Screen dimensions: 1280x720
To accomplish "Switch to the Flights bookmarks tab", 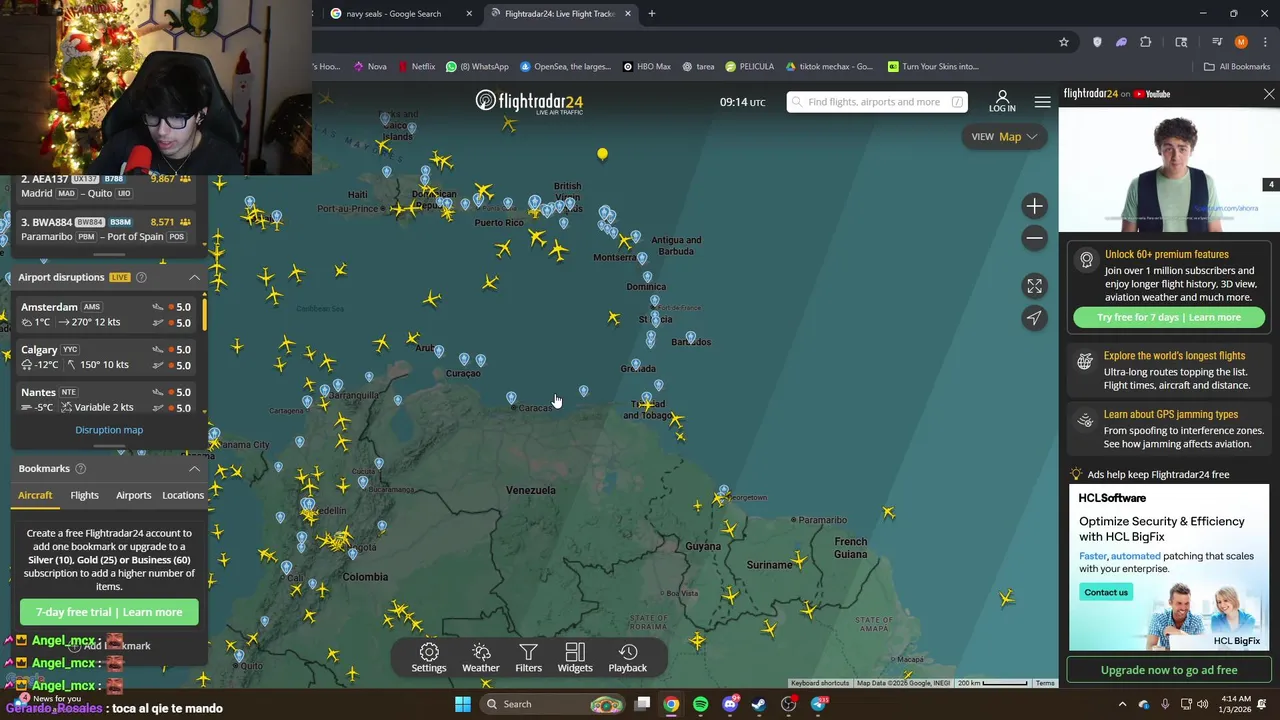I will coord(84,495).
